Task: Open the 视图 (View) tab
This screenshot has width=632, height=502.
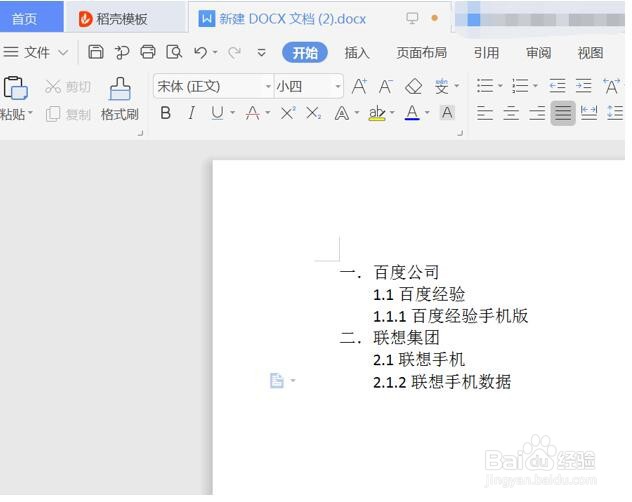Action: pos(590,52)
